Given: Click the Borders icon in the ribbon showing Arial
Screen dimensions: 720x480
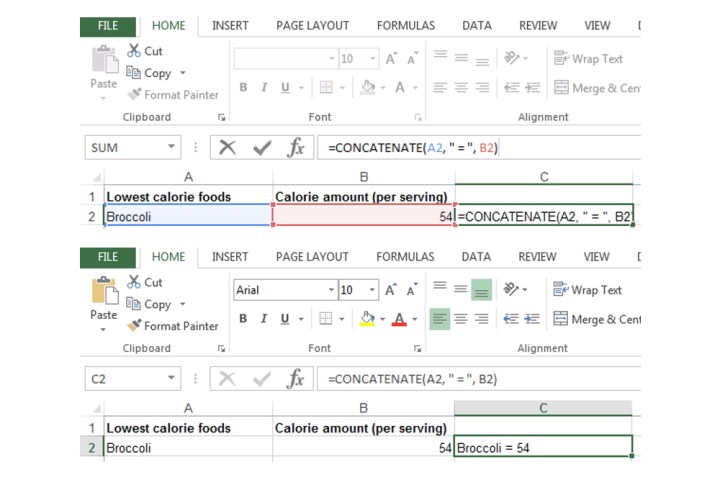Looking at the screenshot, I should [x=324, y=320].
